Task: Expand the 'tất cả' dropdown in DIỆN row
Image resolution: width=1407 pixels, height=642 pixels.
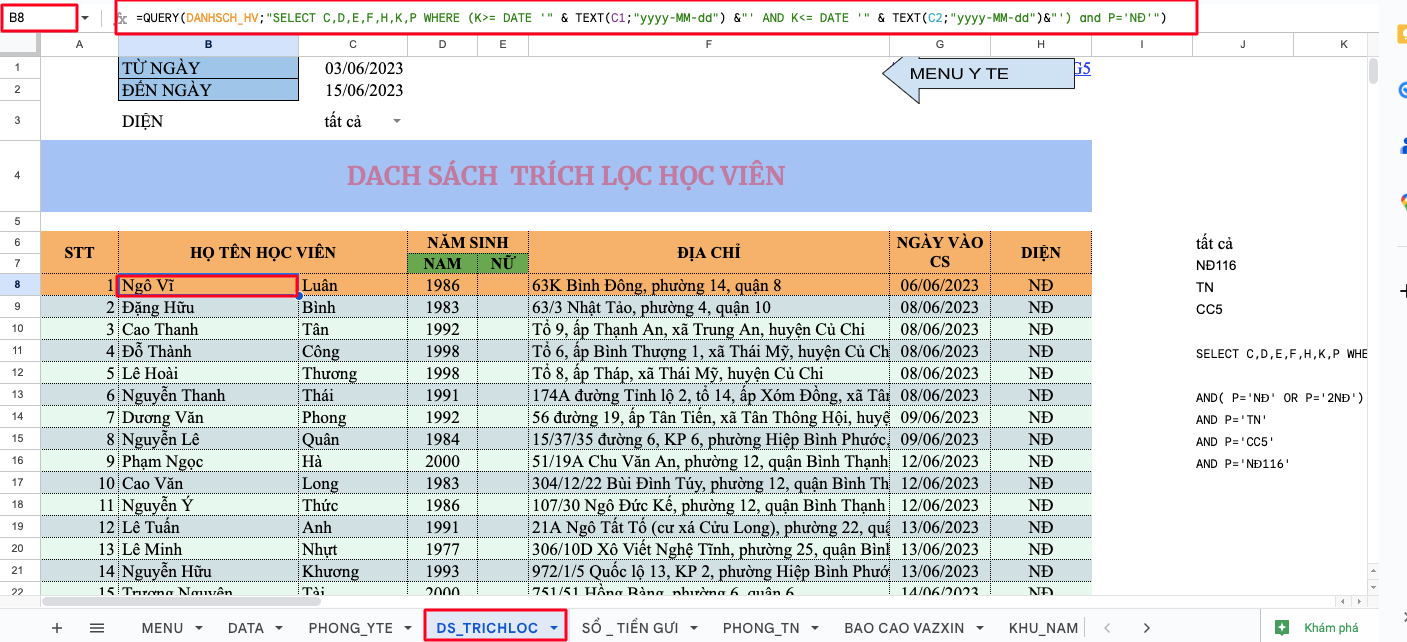Action: [x=397, y=121]
